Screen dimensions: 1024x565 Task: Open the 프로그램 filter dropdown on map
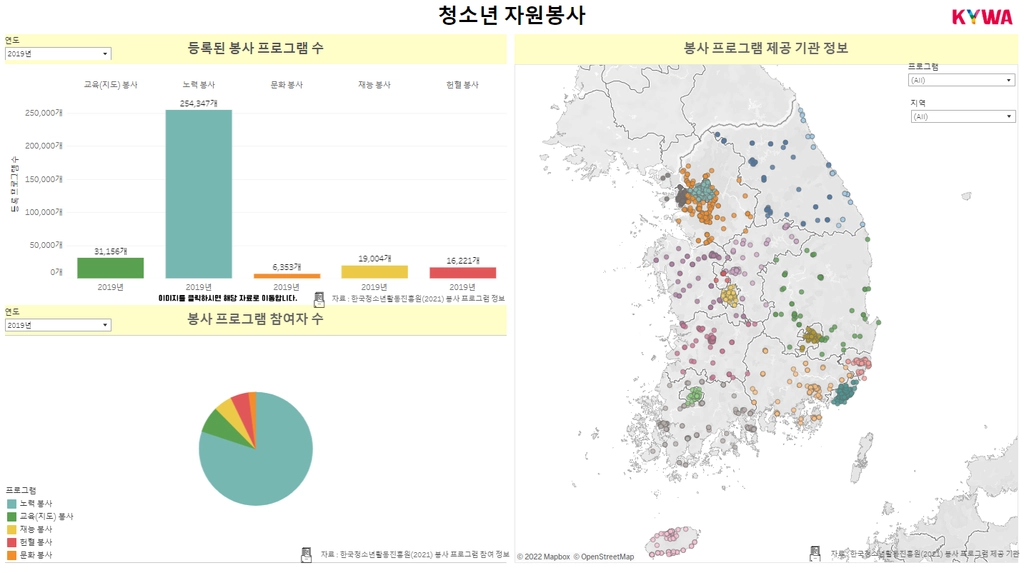pos(961,80)
